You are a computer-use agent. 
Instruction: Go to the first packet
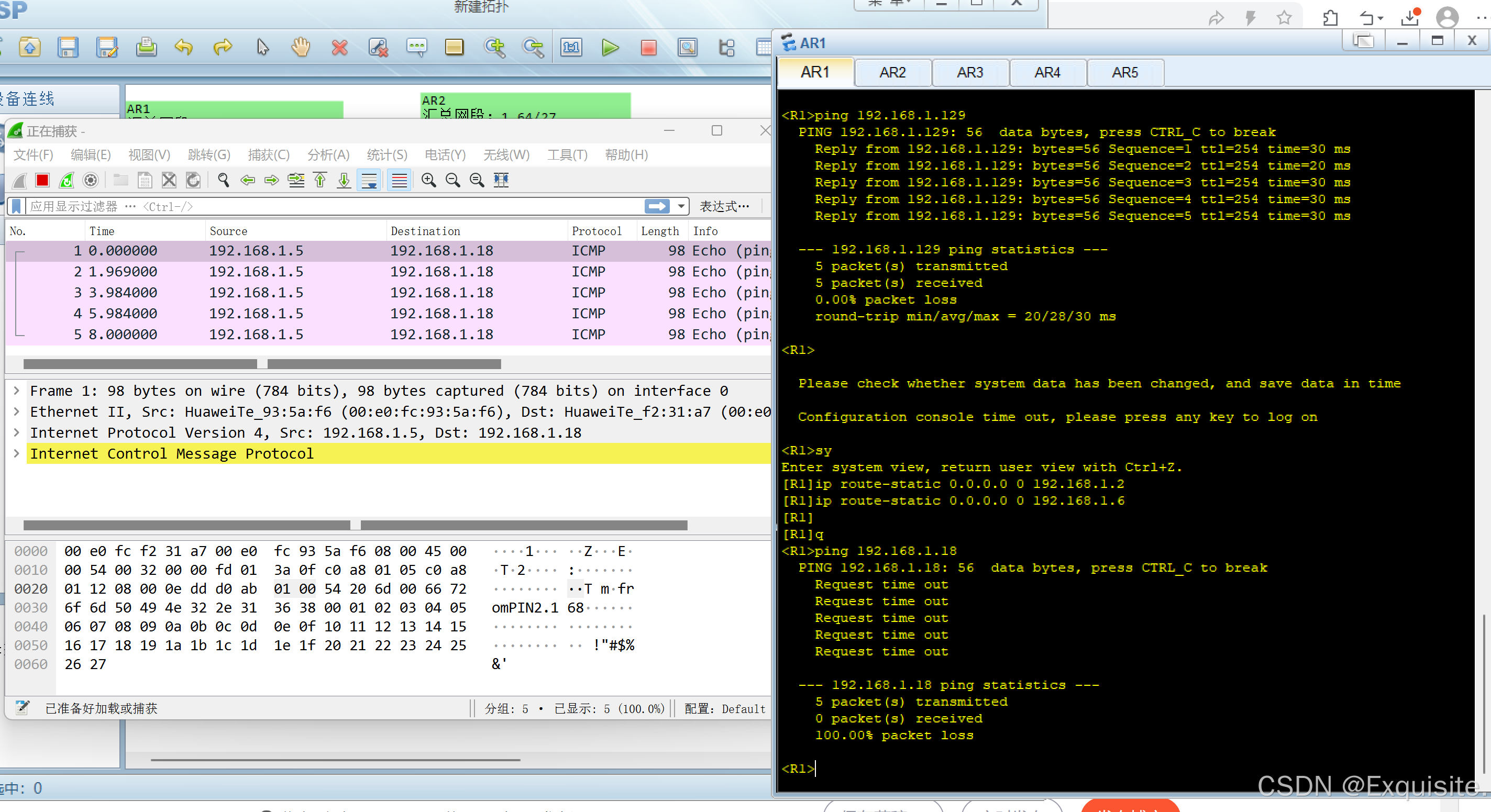click(320, 181)
